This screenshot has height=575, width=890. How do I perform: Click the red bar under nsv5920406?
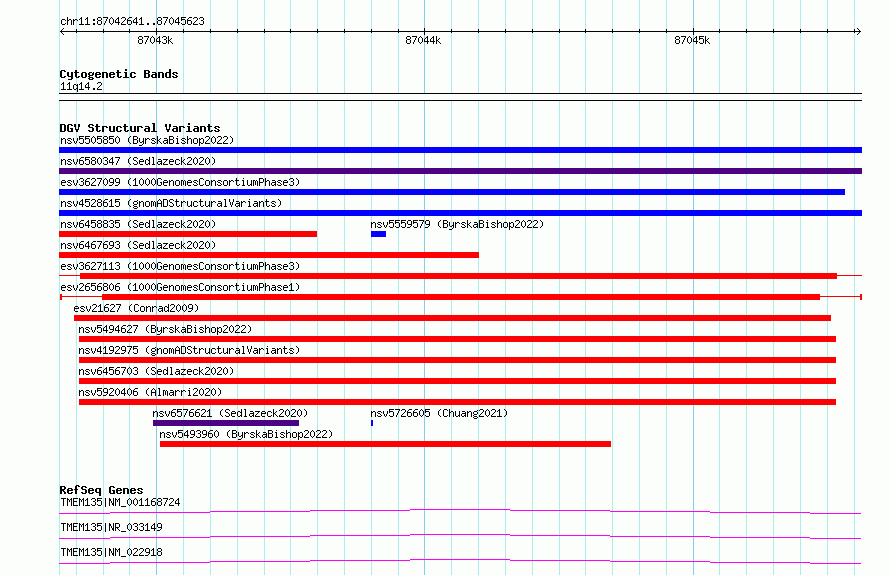(x=457, y=402)
